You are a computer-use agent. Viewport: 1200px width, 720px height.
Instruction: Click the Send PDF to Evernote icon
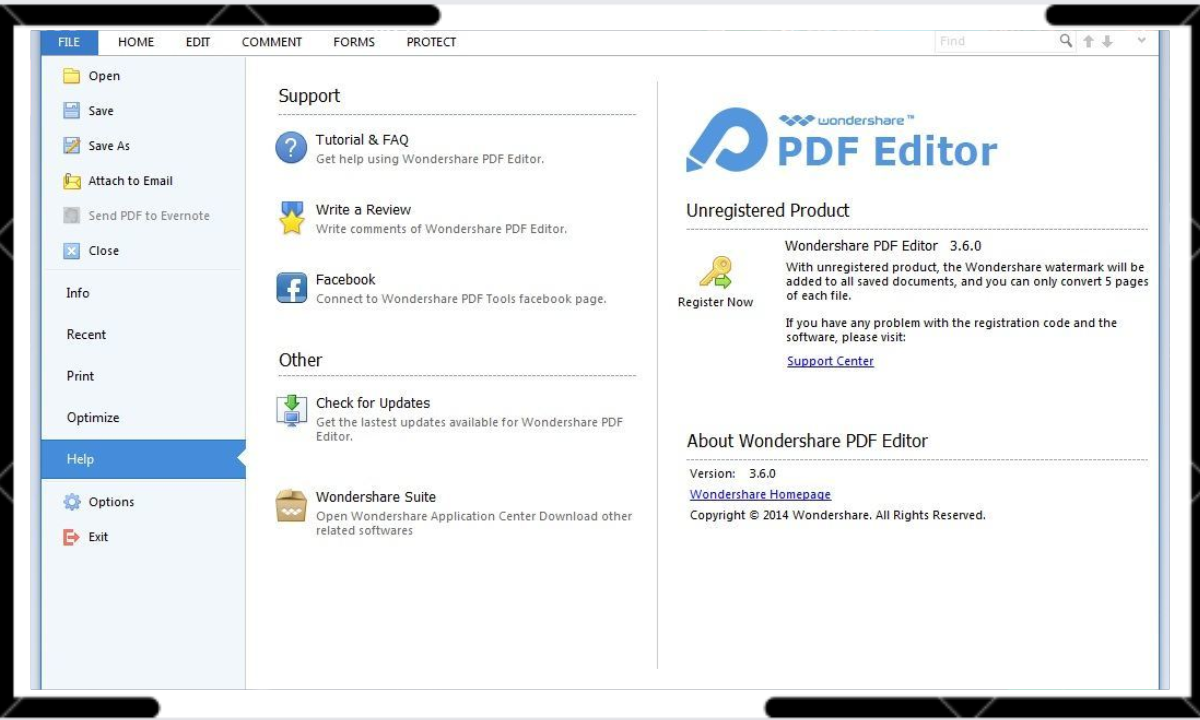point(71,216)
